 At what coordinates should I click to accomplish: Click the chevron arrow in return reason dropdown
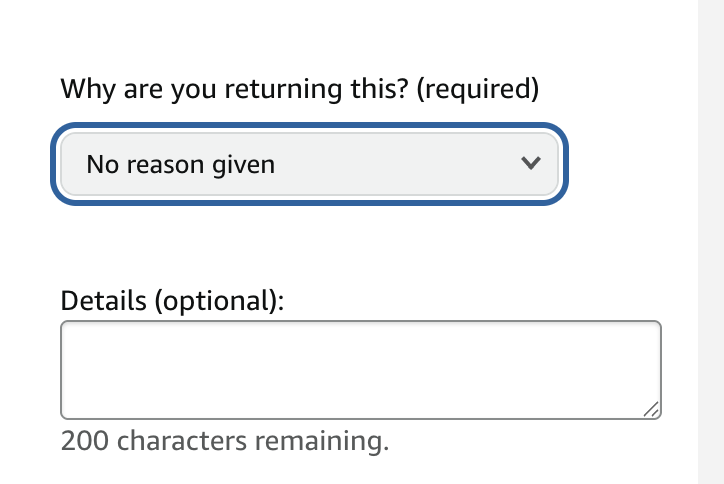[x=531, y=163]
